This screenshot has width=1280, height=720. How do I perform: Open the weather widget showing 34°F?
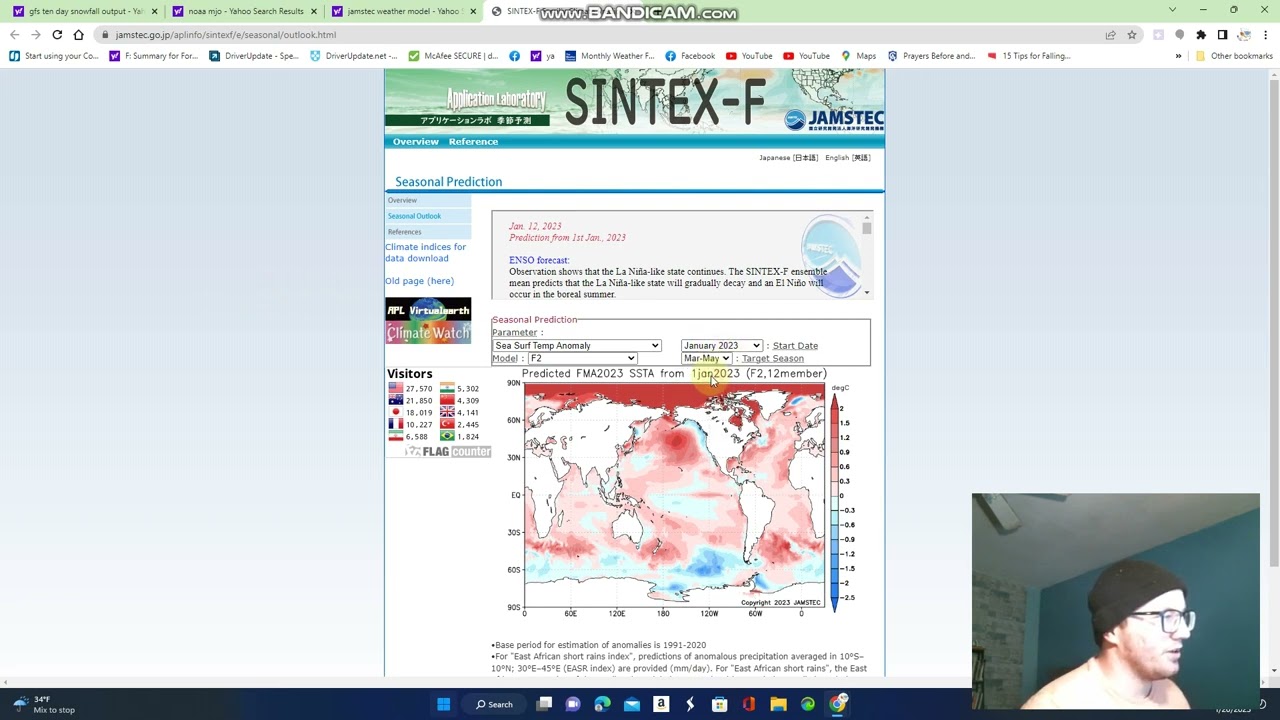pos(42,704)
